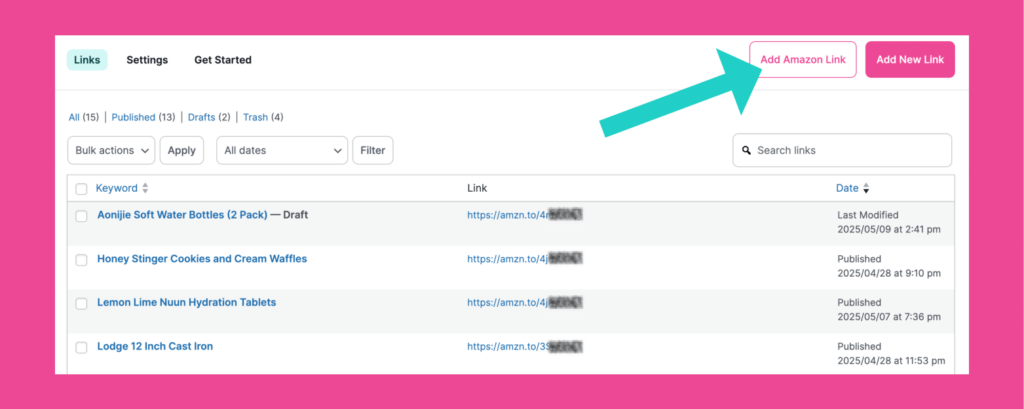The width and height of the screenshot is (1024, 409).
Task: Click date text '2025/05/09 at 2:41 pm'
Action: pos(889,229)
